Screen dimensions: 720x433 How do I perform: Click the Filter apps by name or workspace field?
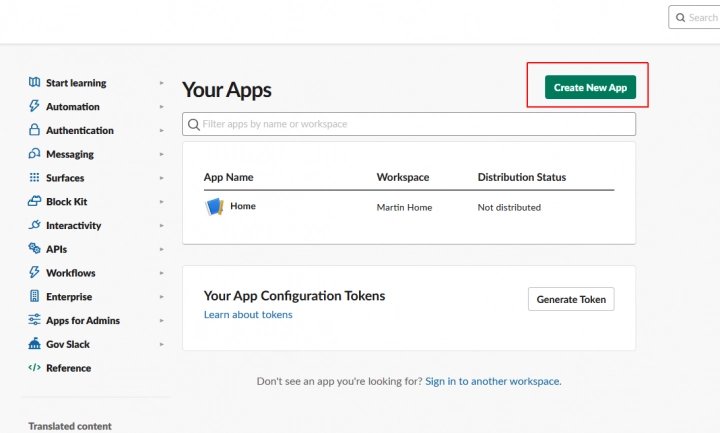click(x=409, y=124)
